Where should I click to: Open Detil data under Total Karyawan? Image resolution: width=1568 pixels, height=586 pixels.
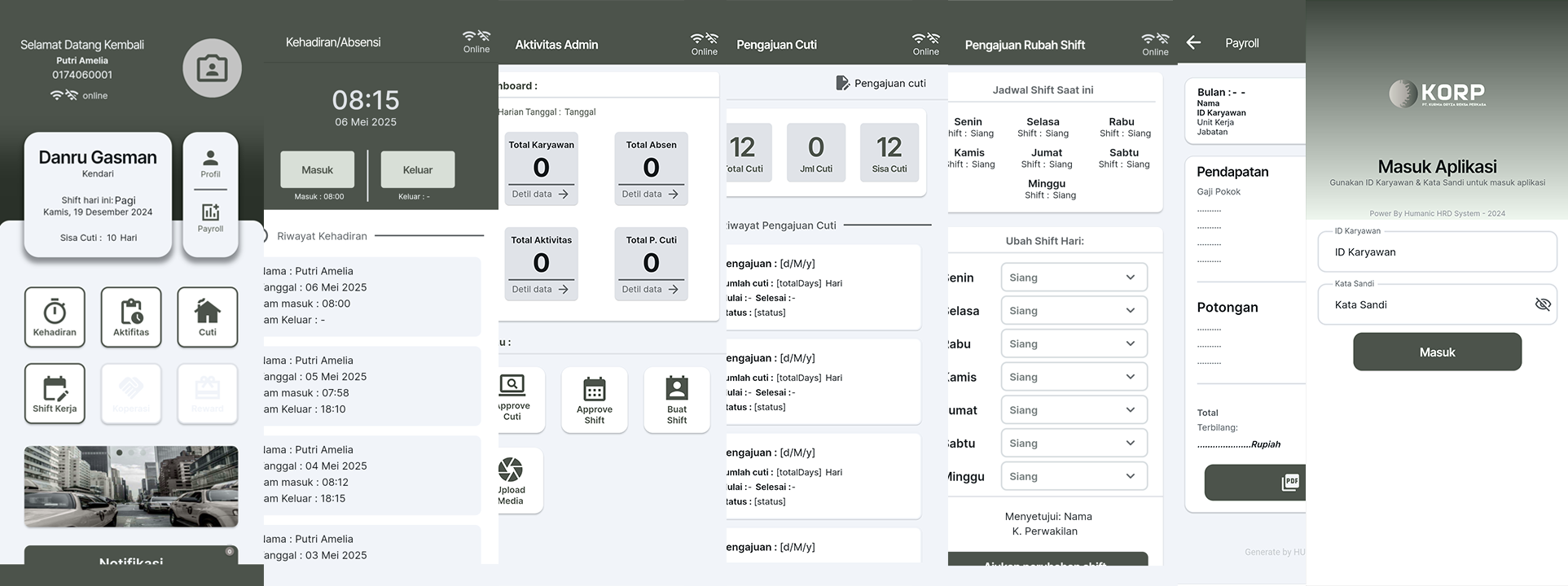click(x=541, y=195)
